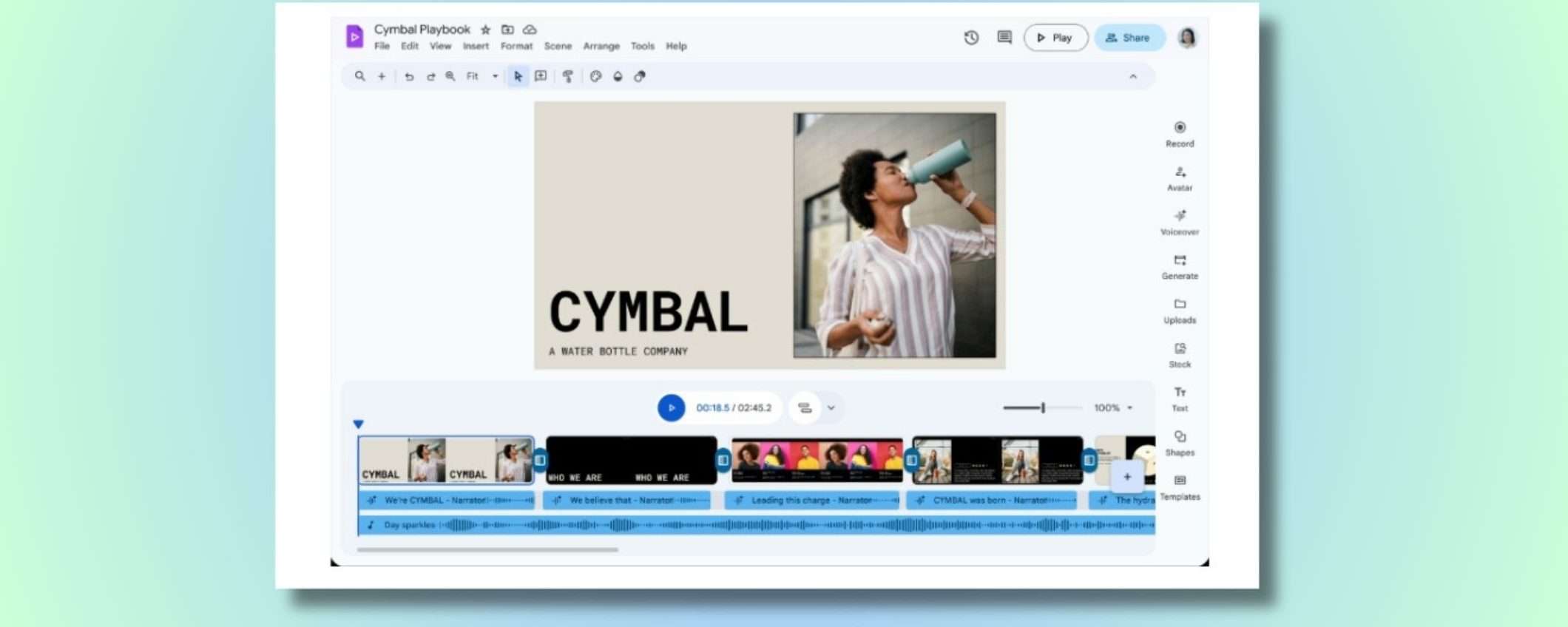Select the CYMBAL title scene thumbnail
The image size is (1568, 627).
[x=446, y=460]
